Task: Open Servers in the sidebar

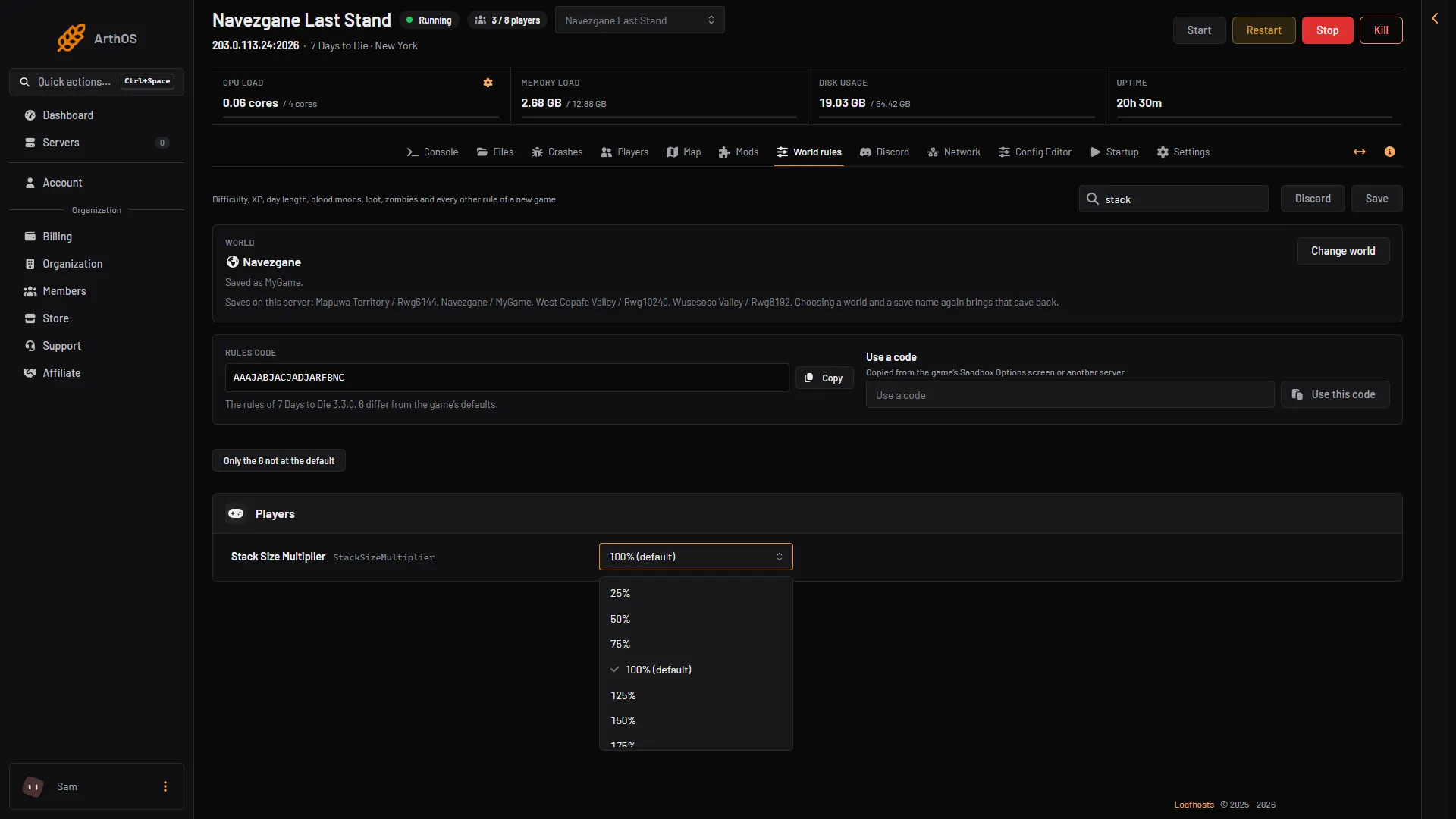Action: [96, 143]
